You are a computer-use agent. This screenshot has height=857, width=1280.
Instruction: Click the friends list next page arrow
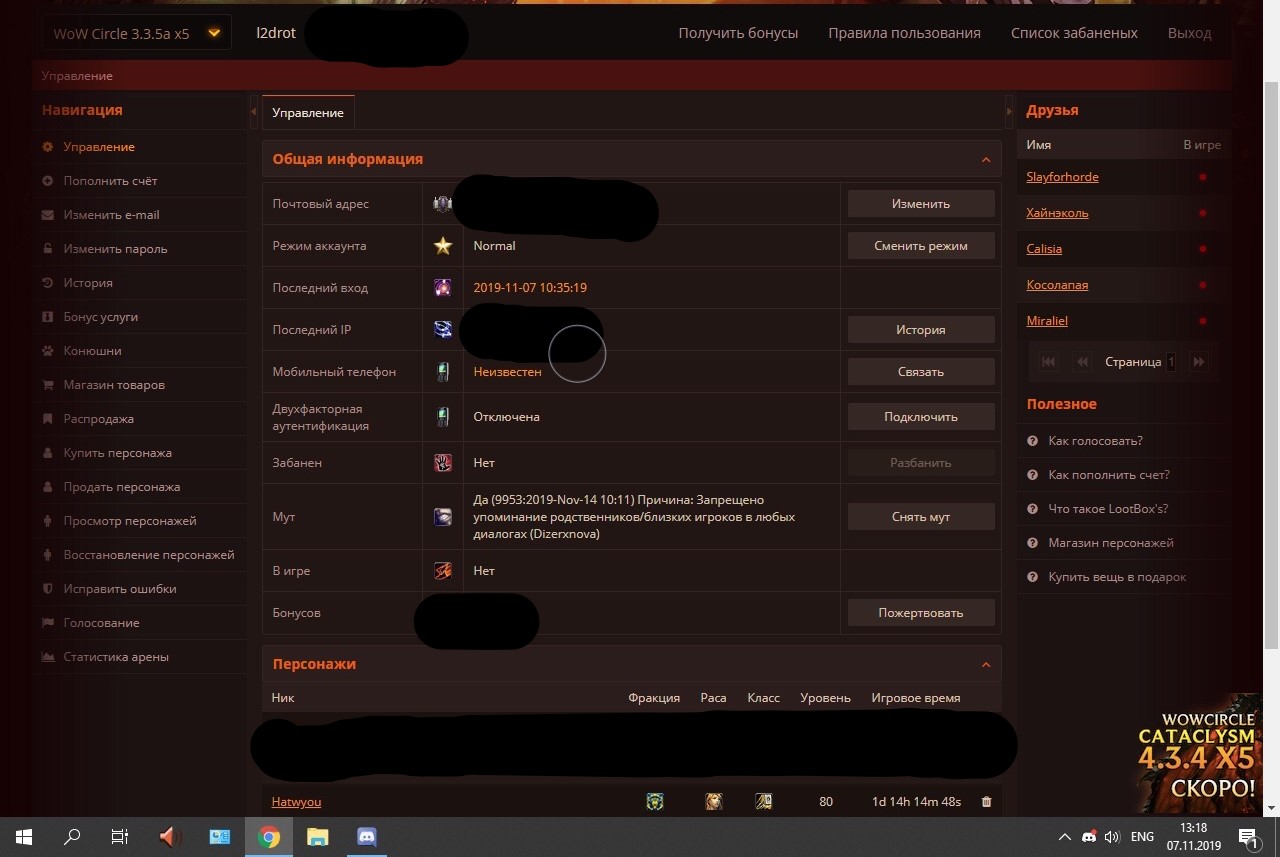(x=1199, y=362)
